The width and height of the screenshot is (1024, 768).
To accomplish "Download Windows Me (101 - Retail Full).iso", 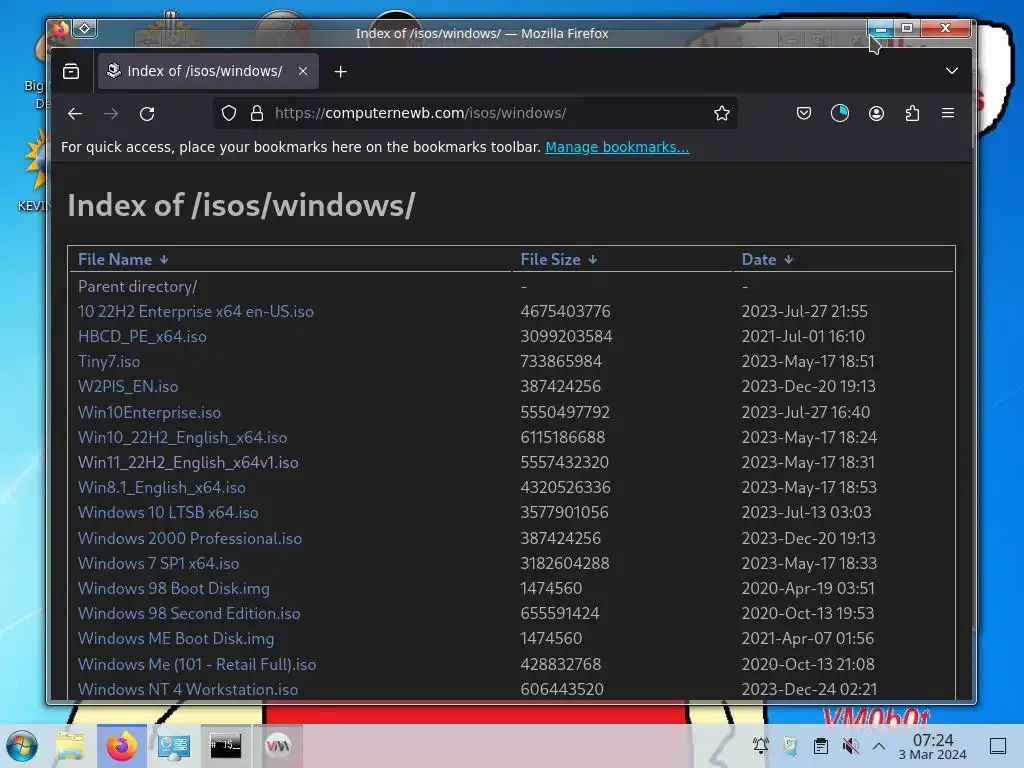I will [197, 664].
